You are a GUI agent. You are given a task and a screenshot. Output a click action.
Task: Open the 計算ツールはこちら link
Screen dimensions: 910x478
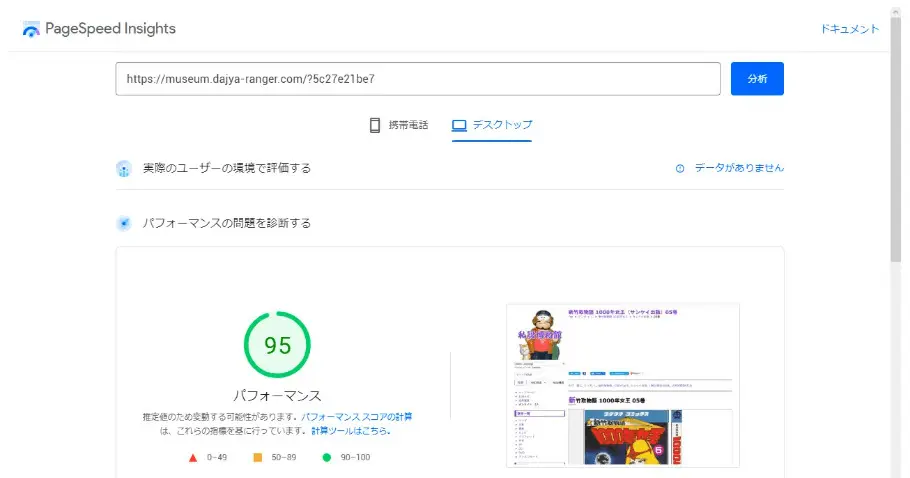tap(351, 430)
